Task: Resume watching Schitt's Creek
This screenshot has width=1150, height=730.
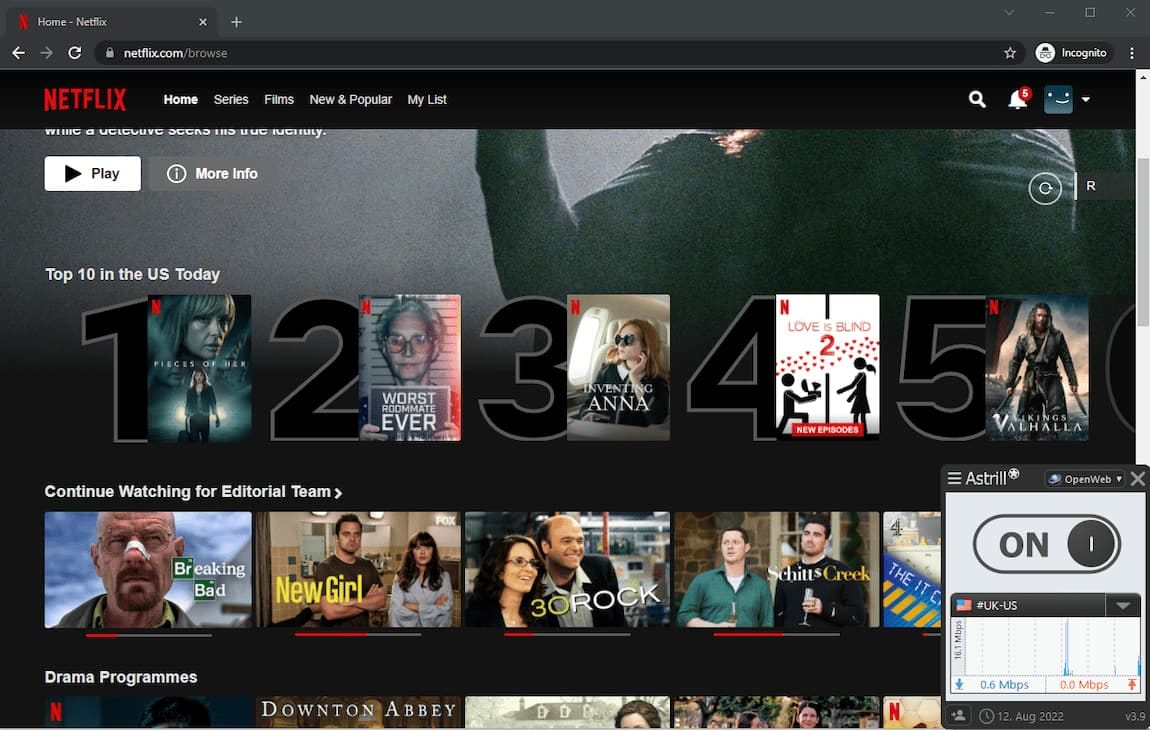Action: click(777, 570)
